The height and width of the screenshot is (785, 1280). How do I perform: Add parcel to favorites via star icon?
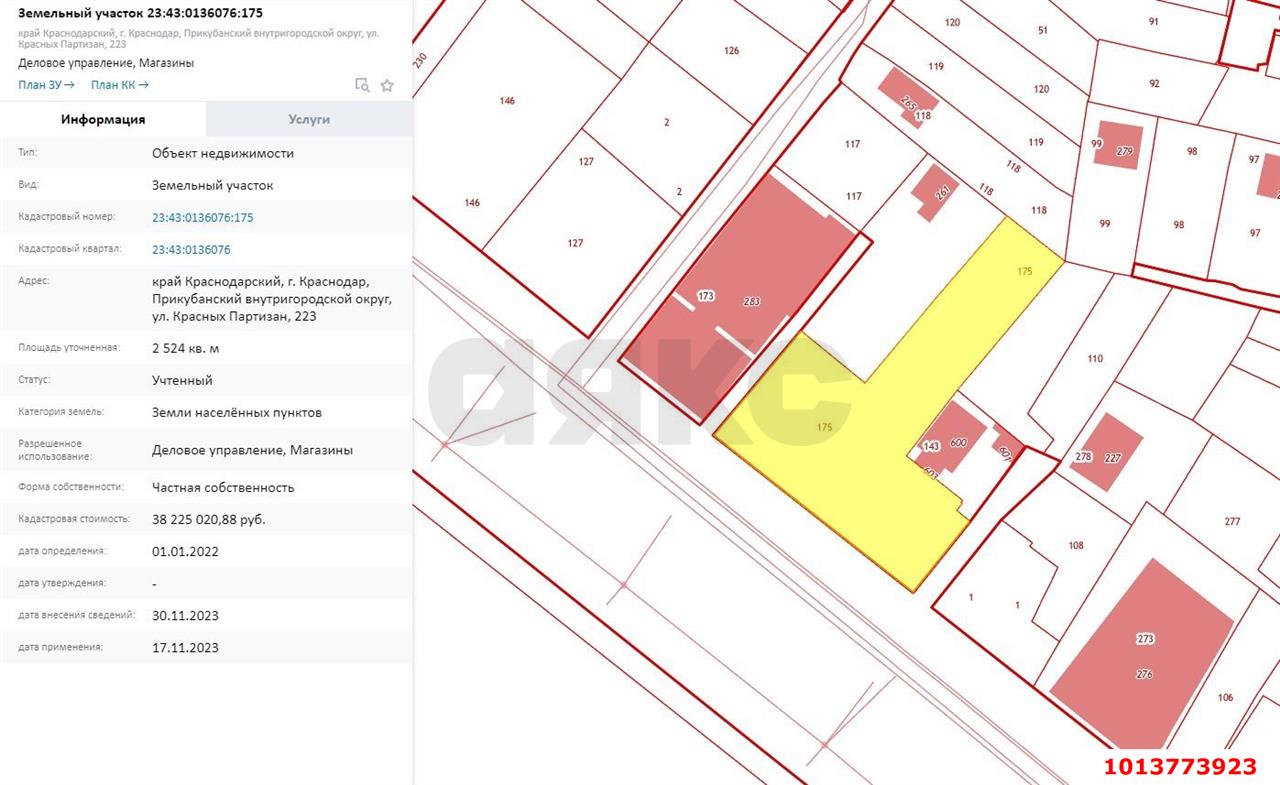(387, 85)
